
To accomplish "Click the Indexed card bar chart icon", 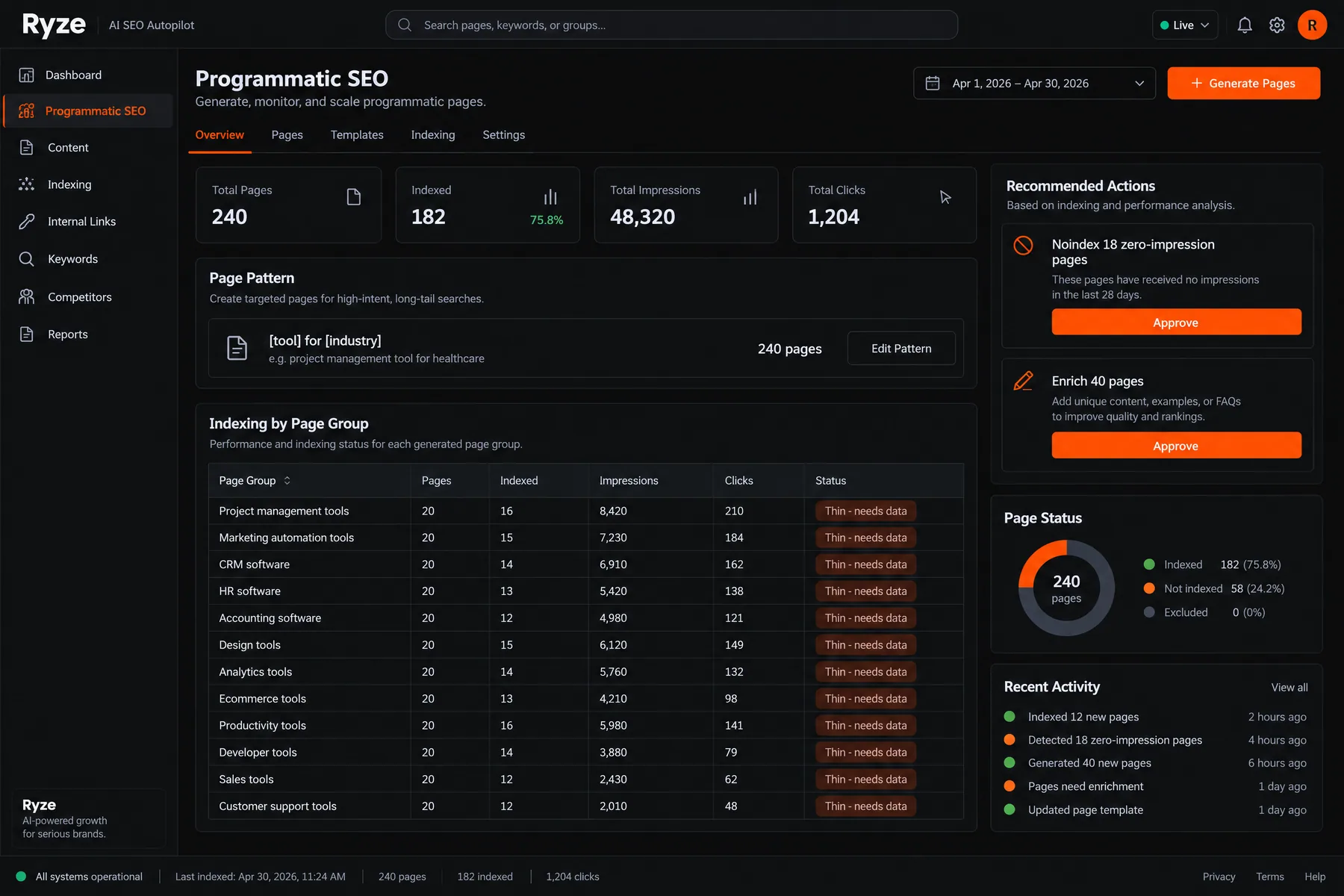I will 550,197.
